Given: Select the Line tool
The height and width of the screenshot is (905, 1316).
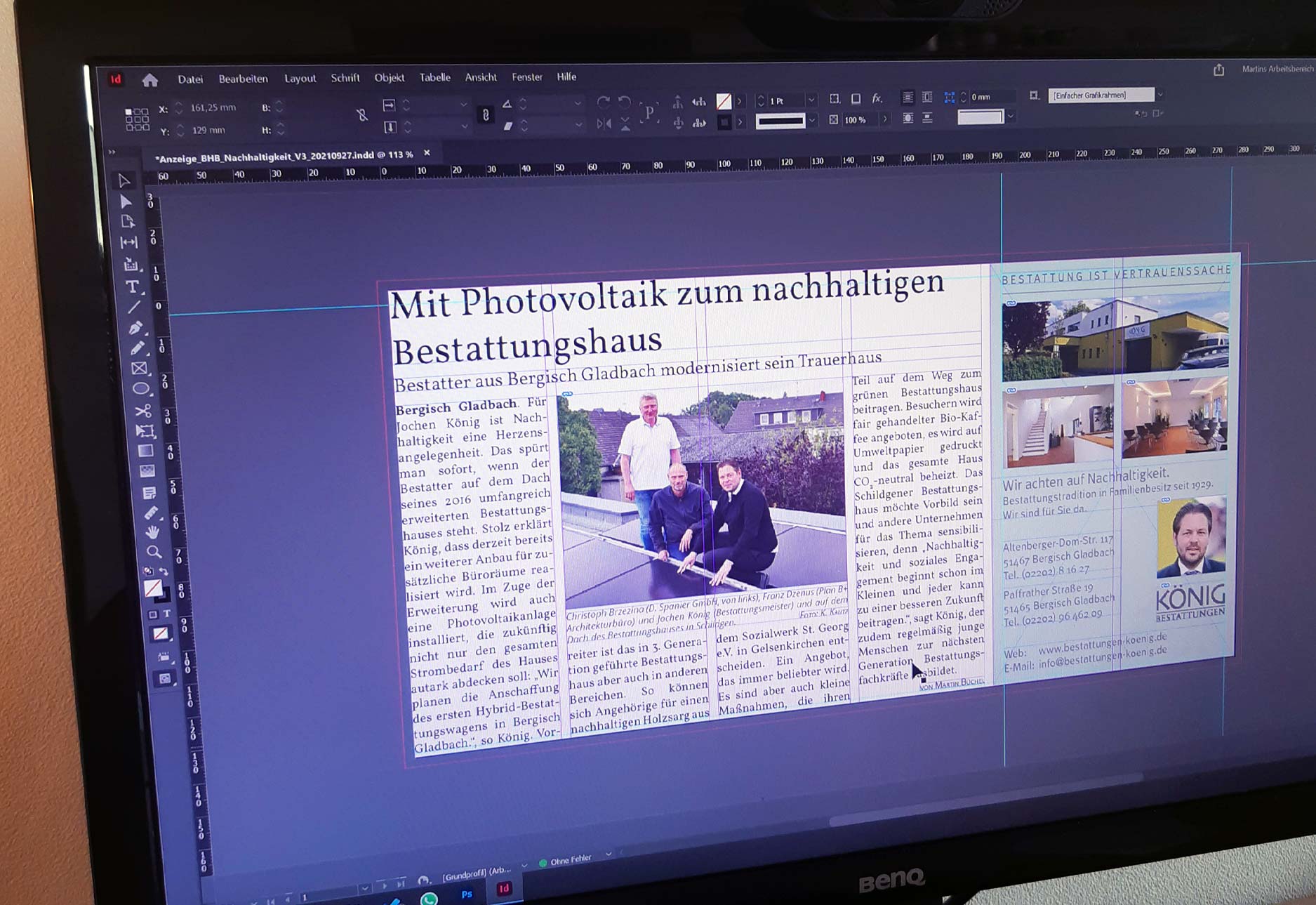Looking at the screenshot, I should click(134, 307).
